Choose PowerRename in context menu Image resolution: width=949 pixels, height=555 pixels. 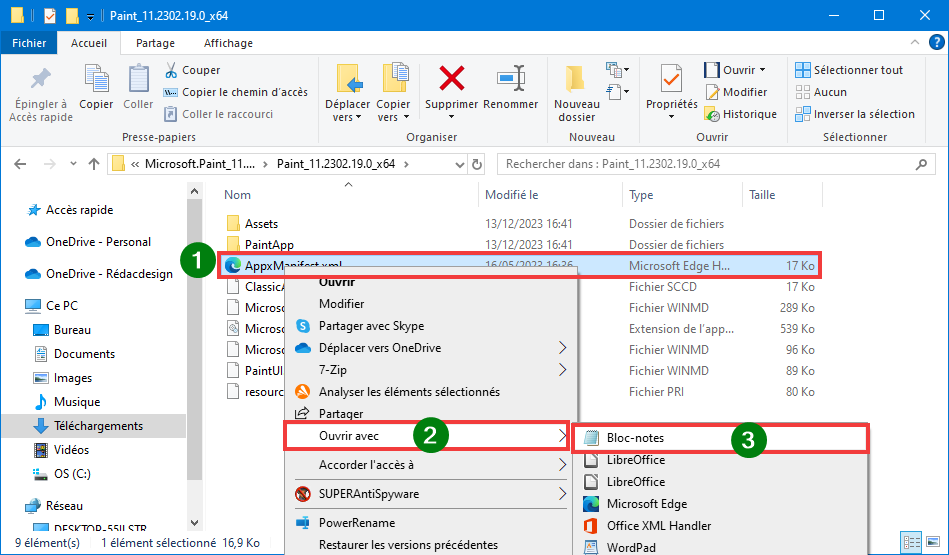(356, 522)
